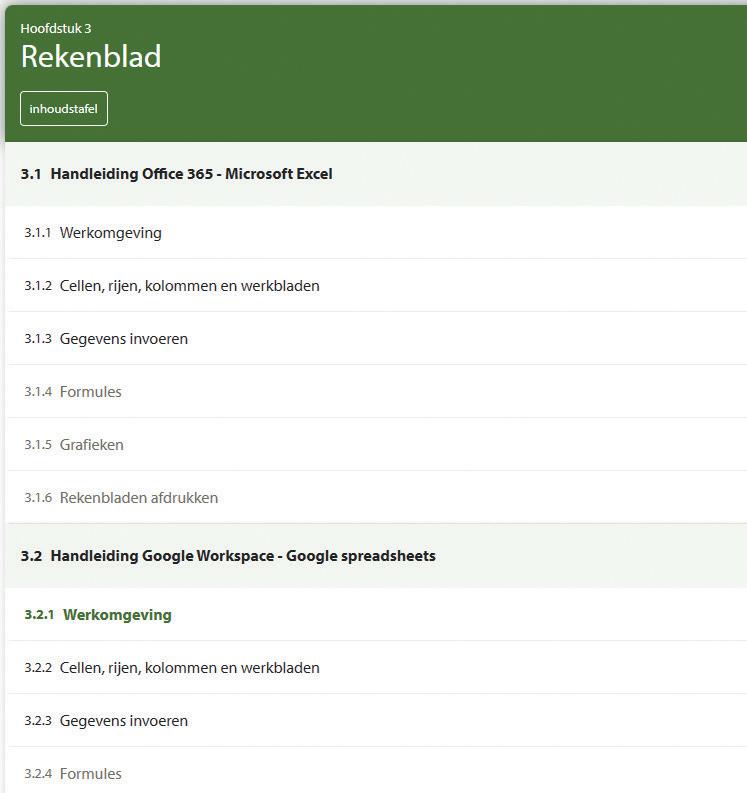Viewport: 747px width, 793px height.
Task: Open 3.2.2 Cellen, rijen, kolommen en werkbladen
Action: click(x=376, y=668)
